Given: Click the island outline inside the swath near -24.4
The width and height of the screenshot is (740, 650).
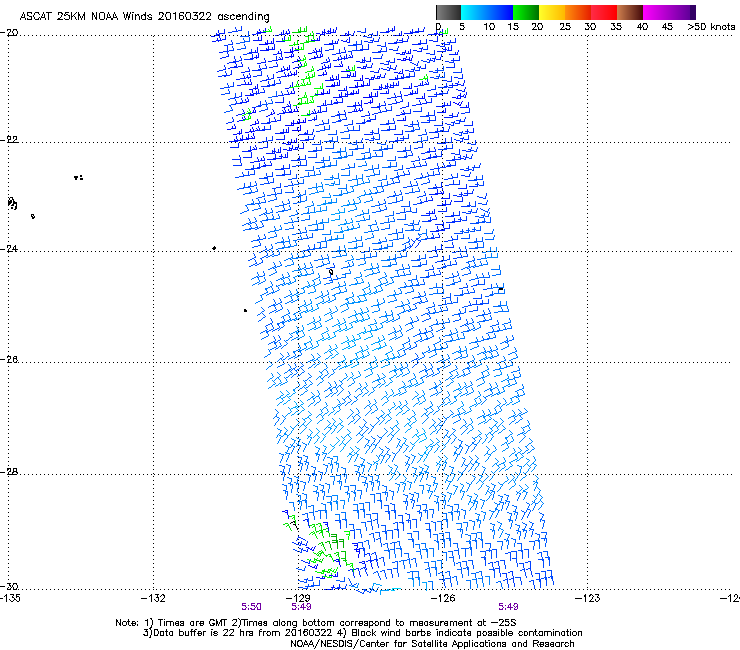Looking at the screenshot, I should [x=331, y=272].
